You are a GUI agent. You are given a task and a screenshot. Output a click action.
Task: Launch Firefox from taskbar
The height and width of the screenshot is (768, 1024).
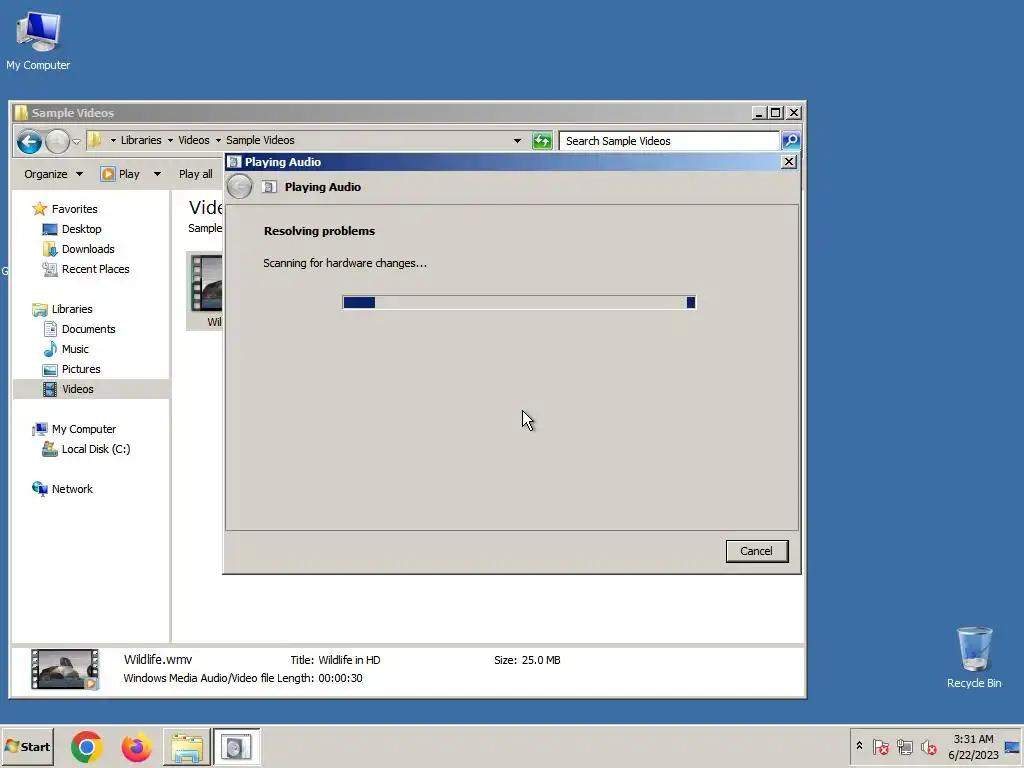point(136,747)
